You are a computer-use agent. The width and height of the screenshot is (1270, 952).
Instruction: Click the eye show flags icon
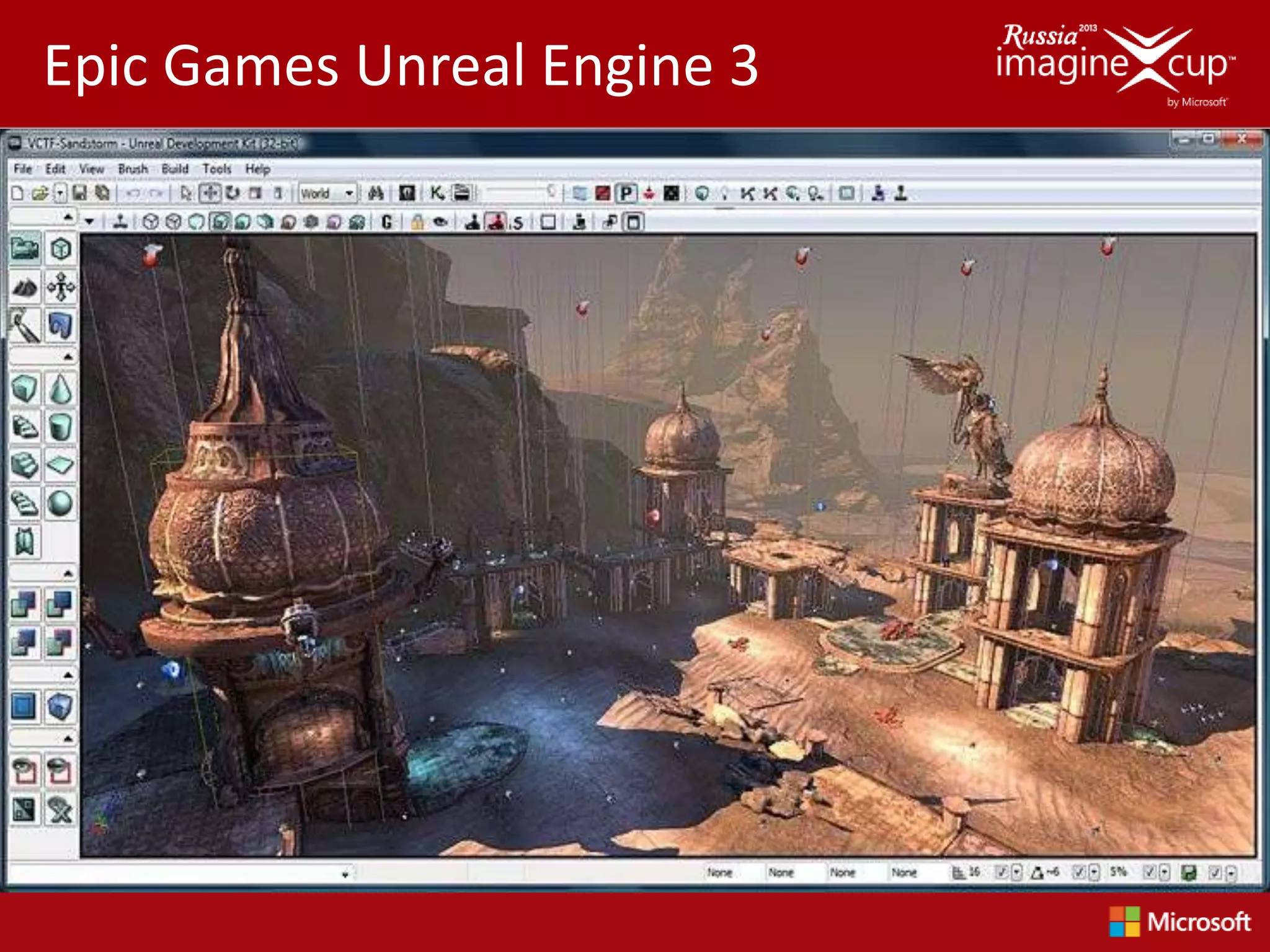(440, 221)
